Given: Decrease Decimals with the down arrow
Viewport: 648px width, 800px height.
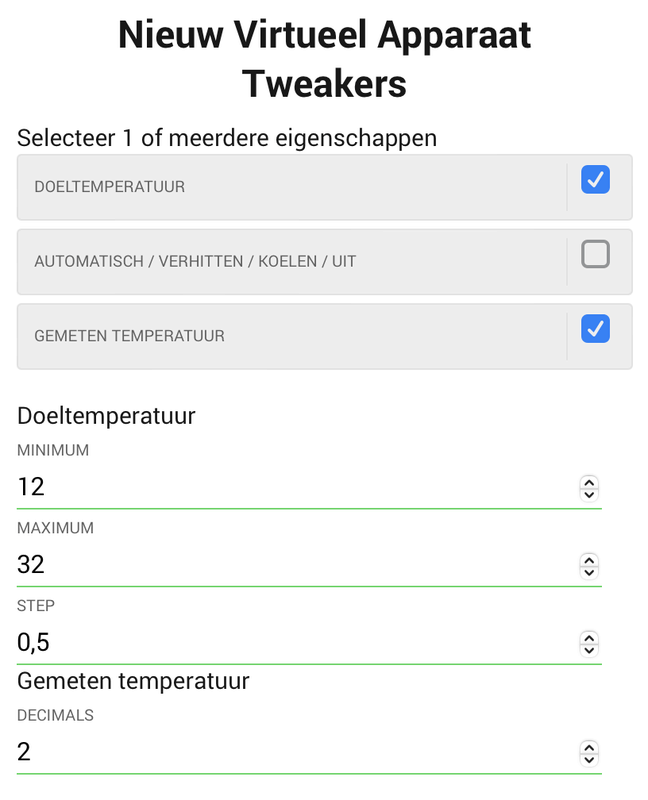Looking at the screenshot, I should tap(589, 758).
